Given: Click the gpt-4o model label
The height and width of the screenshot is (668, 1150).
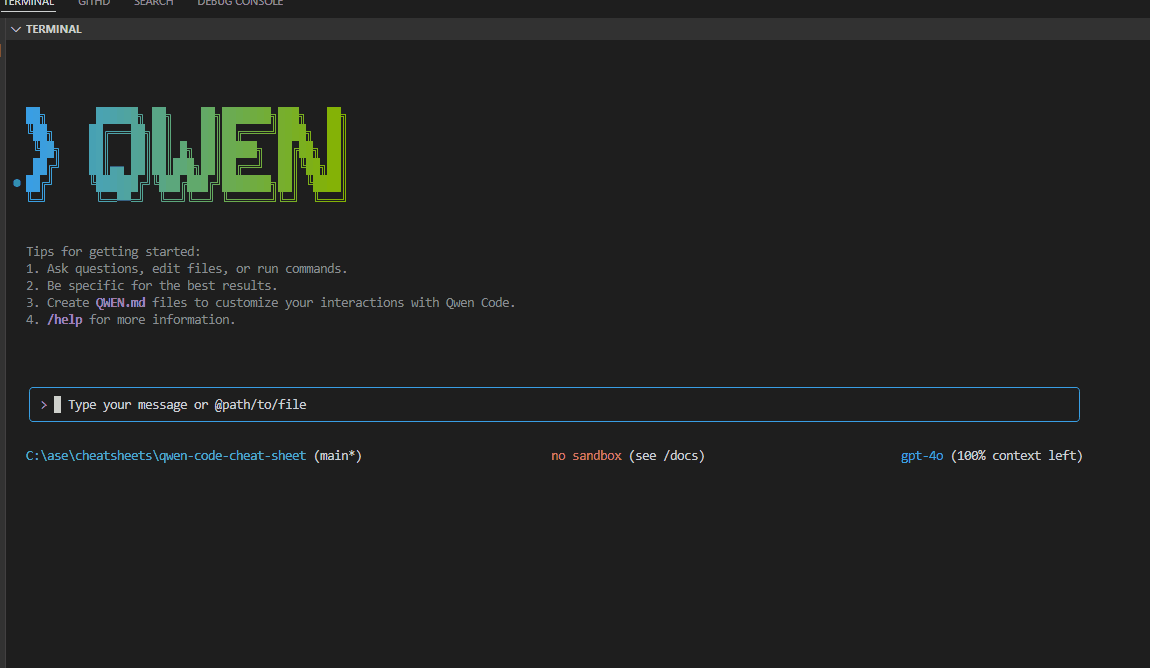Looking at the screenshot, I should click(x=922, y=455).
